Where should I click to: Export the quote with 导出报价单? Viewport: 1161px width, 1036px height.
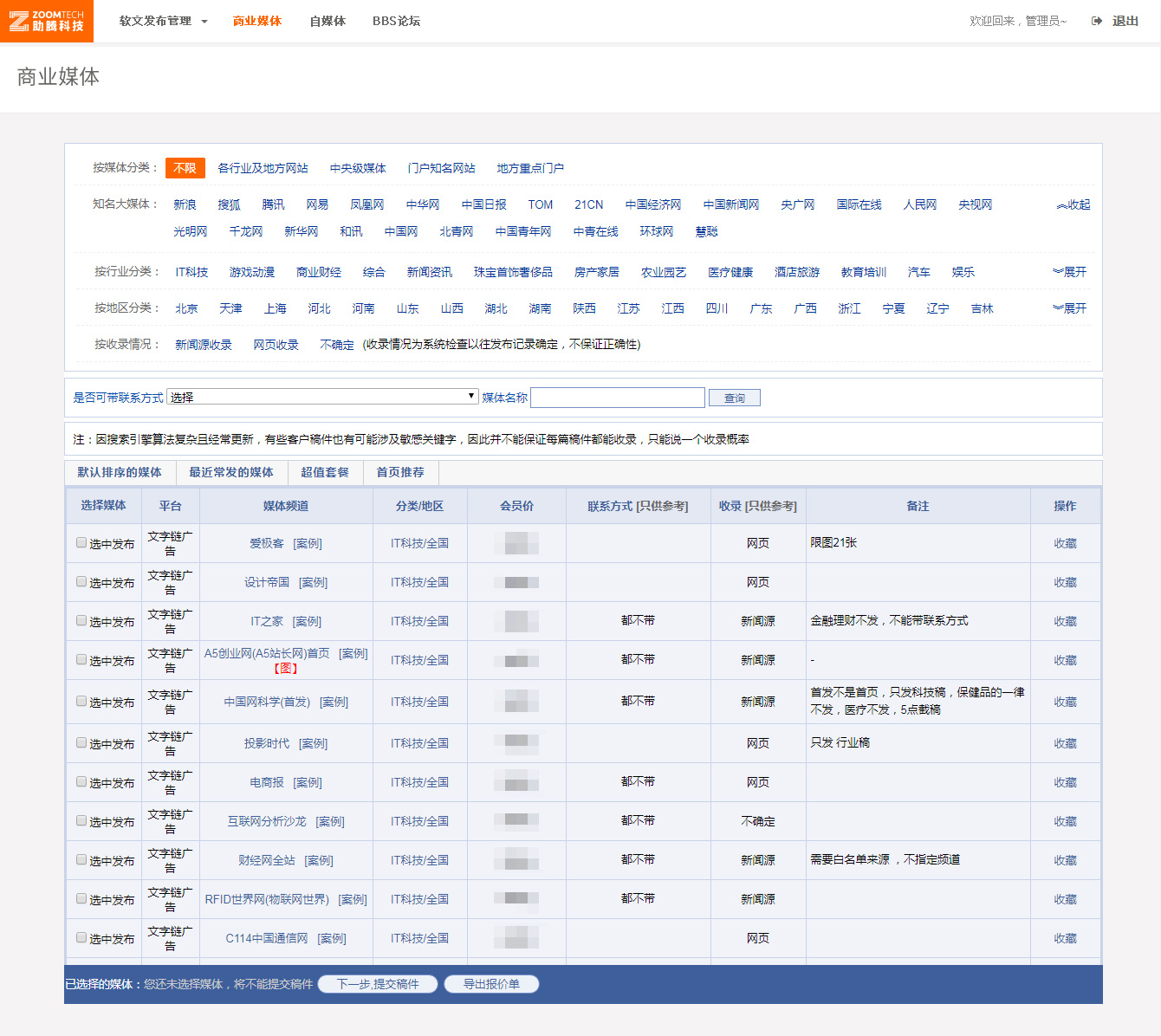coord(491,984)
